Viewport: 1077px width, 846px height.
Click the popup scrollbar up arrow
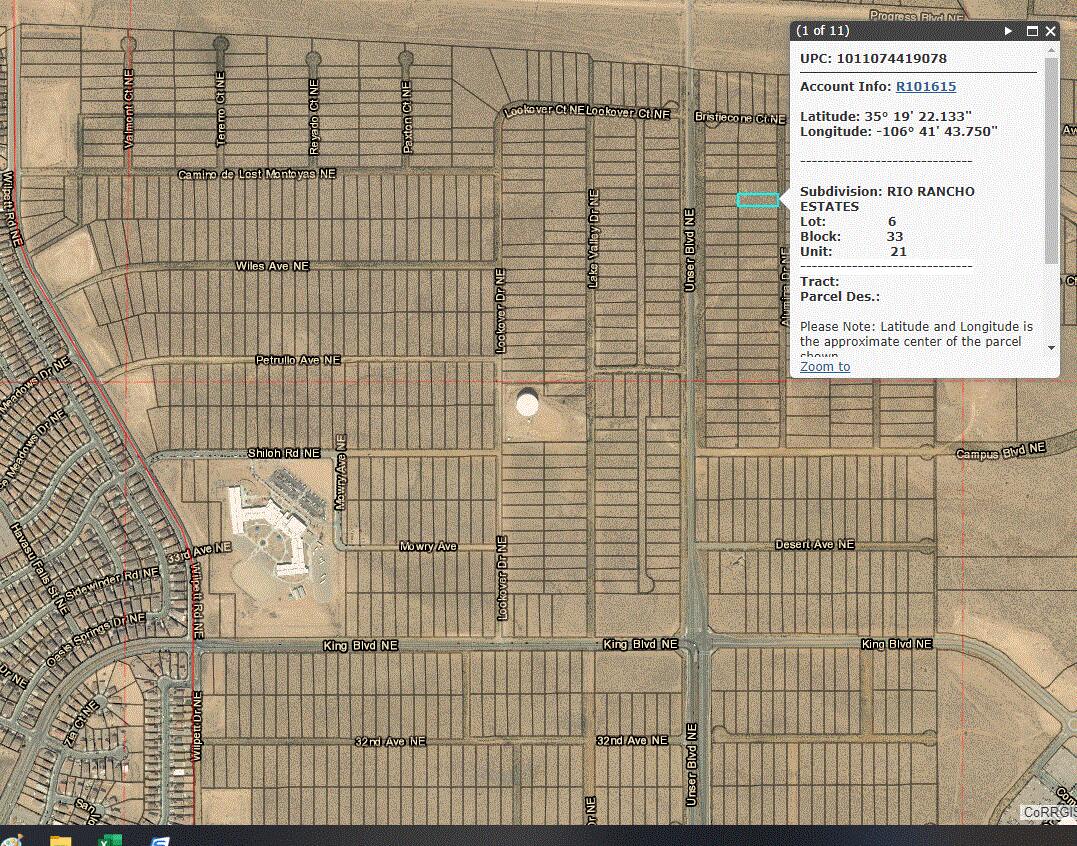(x=1051, y=50)
